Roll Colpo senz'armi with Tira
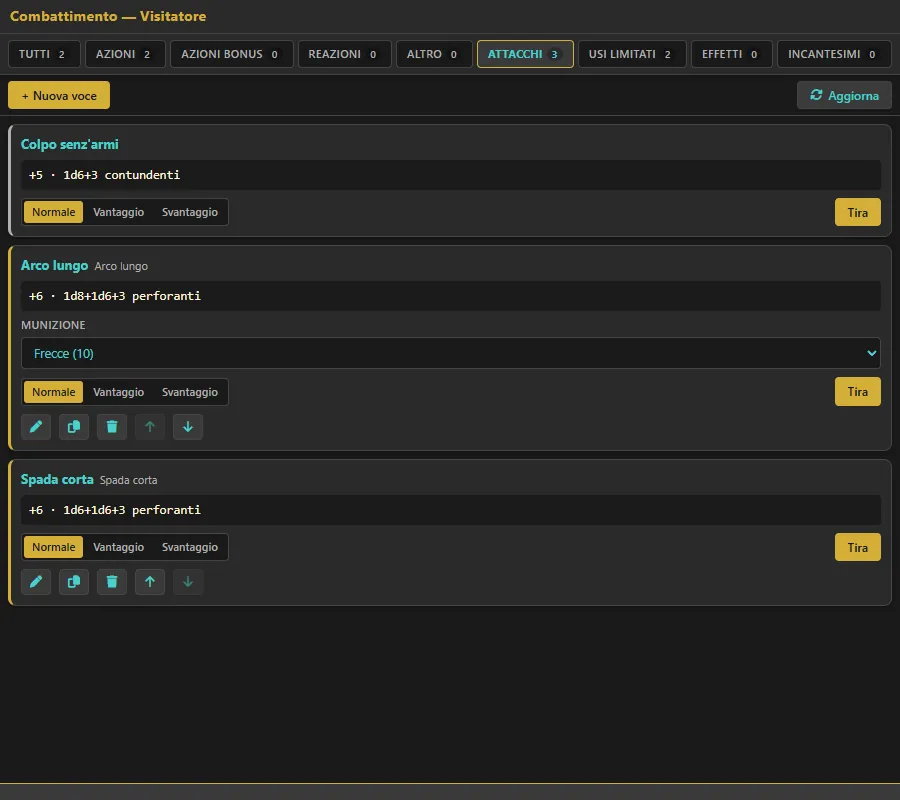The width and height of the screenshot is (900, 800). [858, 212]
